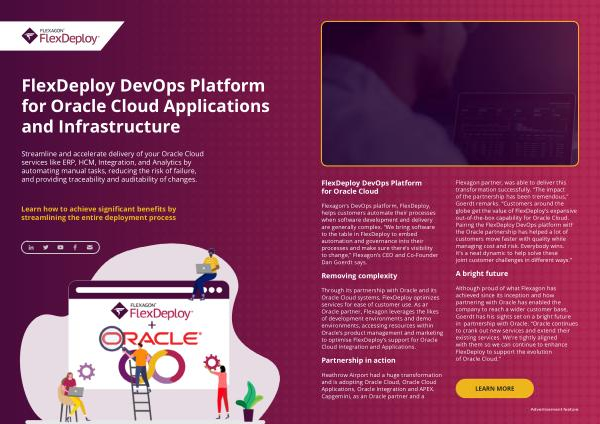Click the Flexagon FlexDeploy logo at top left
The image size is (600, 424).
point(60,39)
